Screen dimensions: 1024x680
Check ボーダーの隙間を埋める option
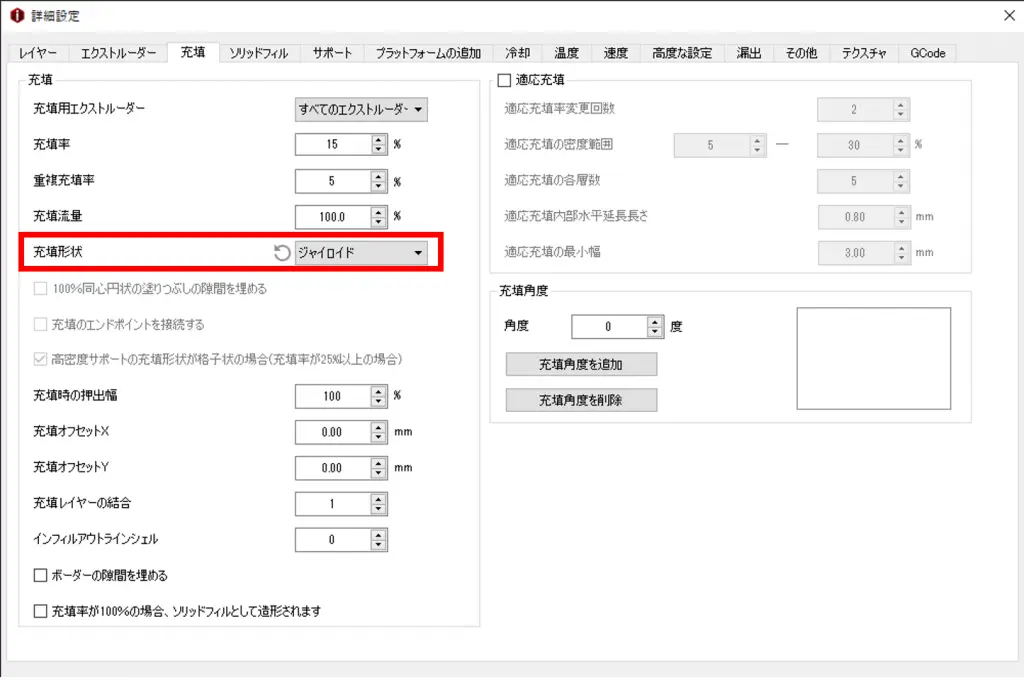(41, 575)
